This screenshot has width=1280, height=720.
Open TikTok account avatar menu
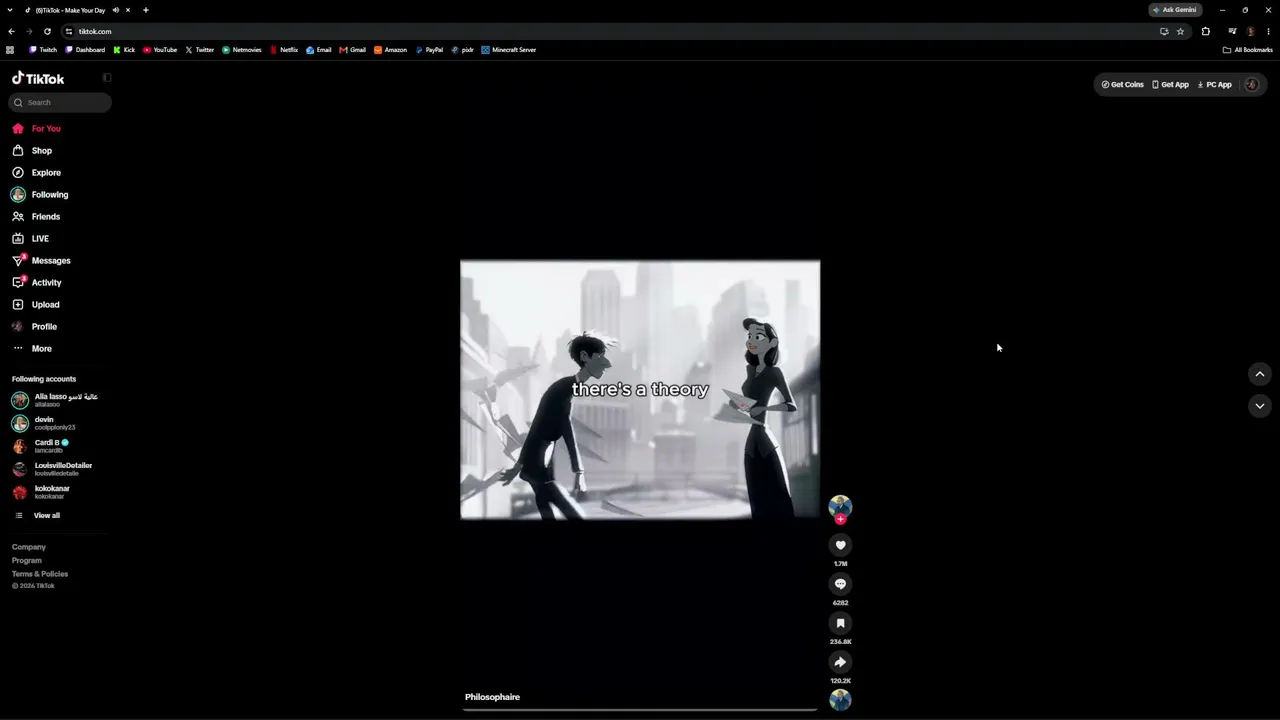pos(1251,85)
